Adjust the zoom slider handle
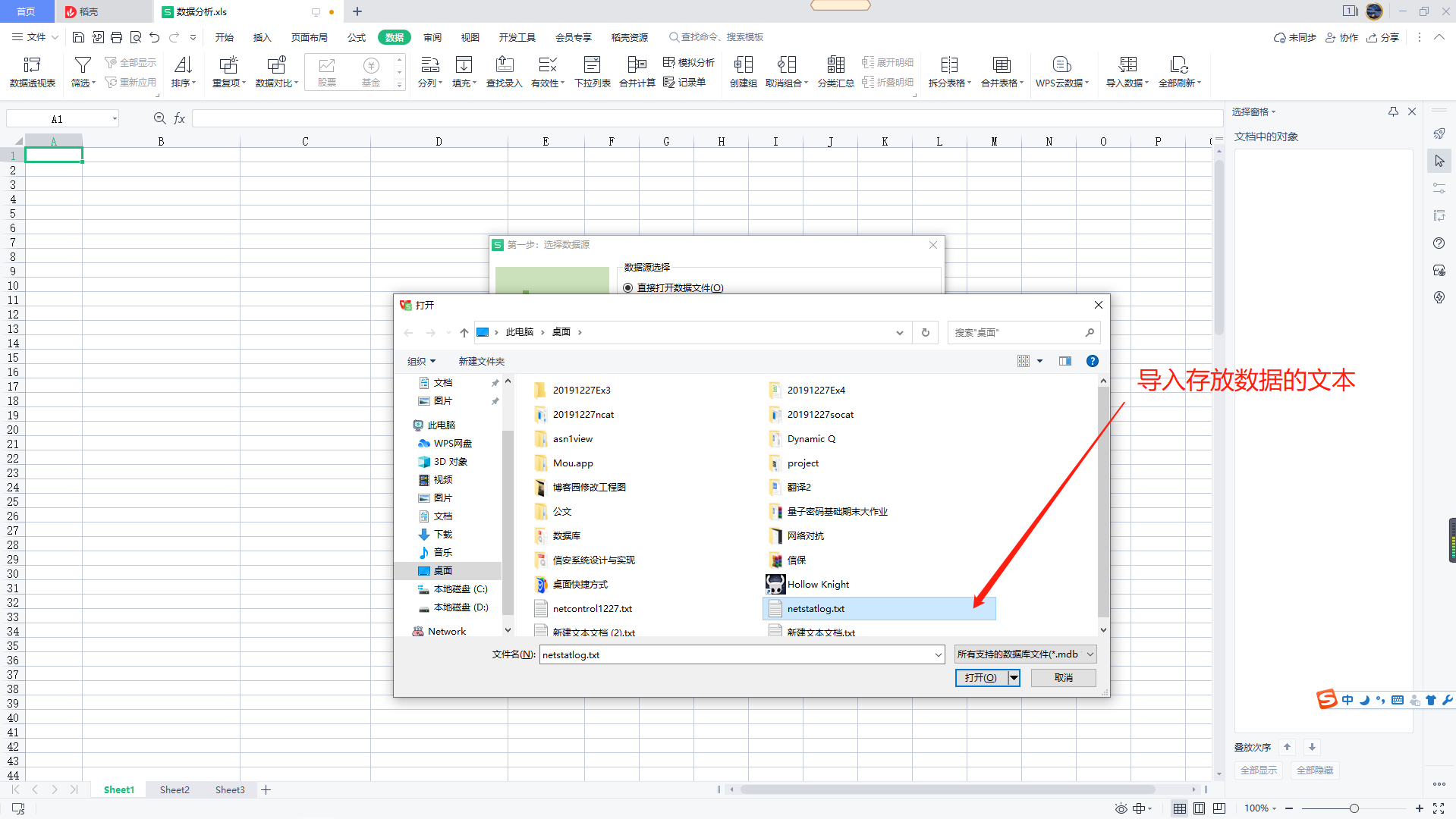The image size is (1456, 819). (x=1354, y=808)
